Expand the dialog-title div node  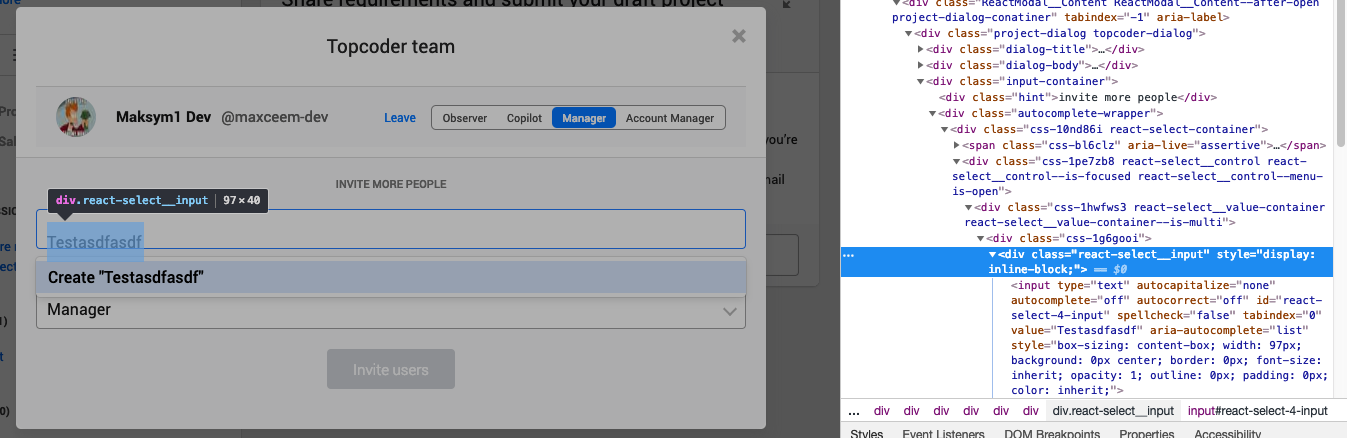pos(921,49)
